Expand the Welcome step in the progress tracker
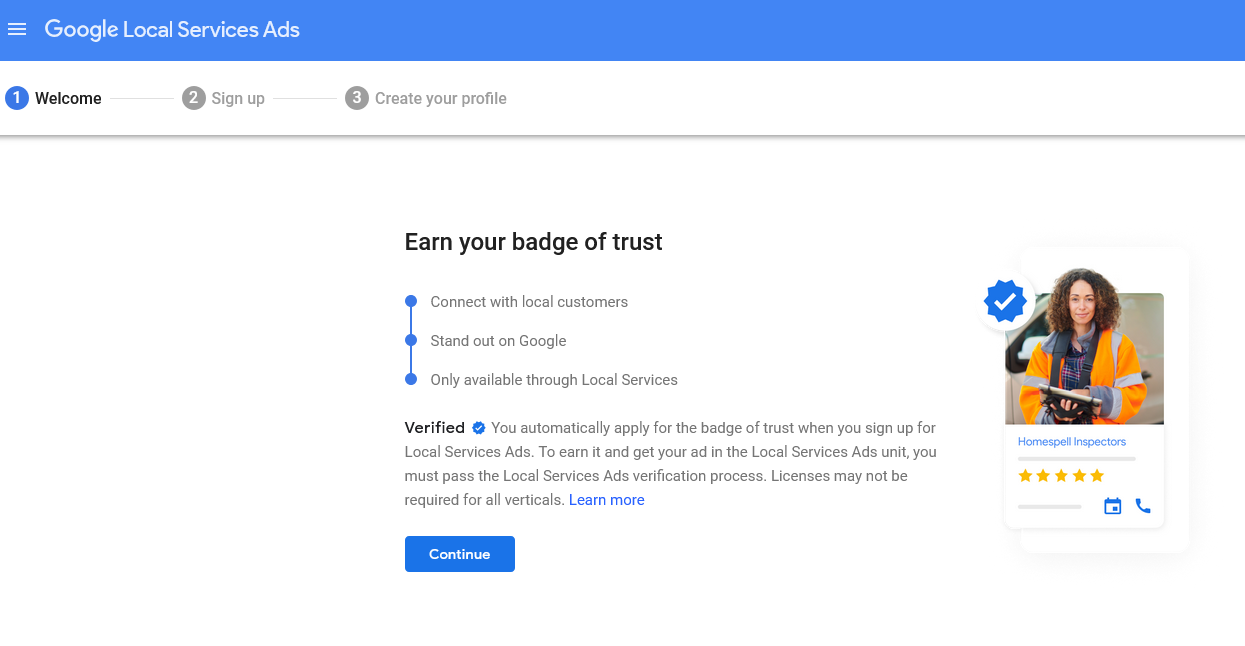 click(68, 98)
